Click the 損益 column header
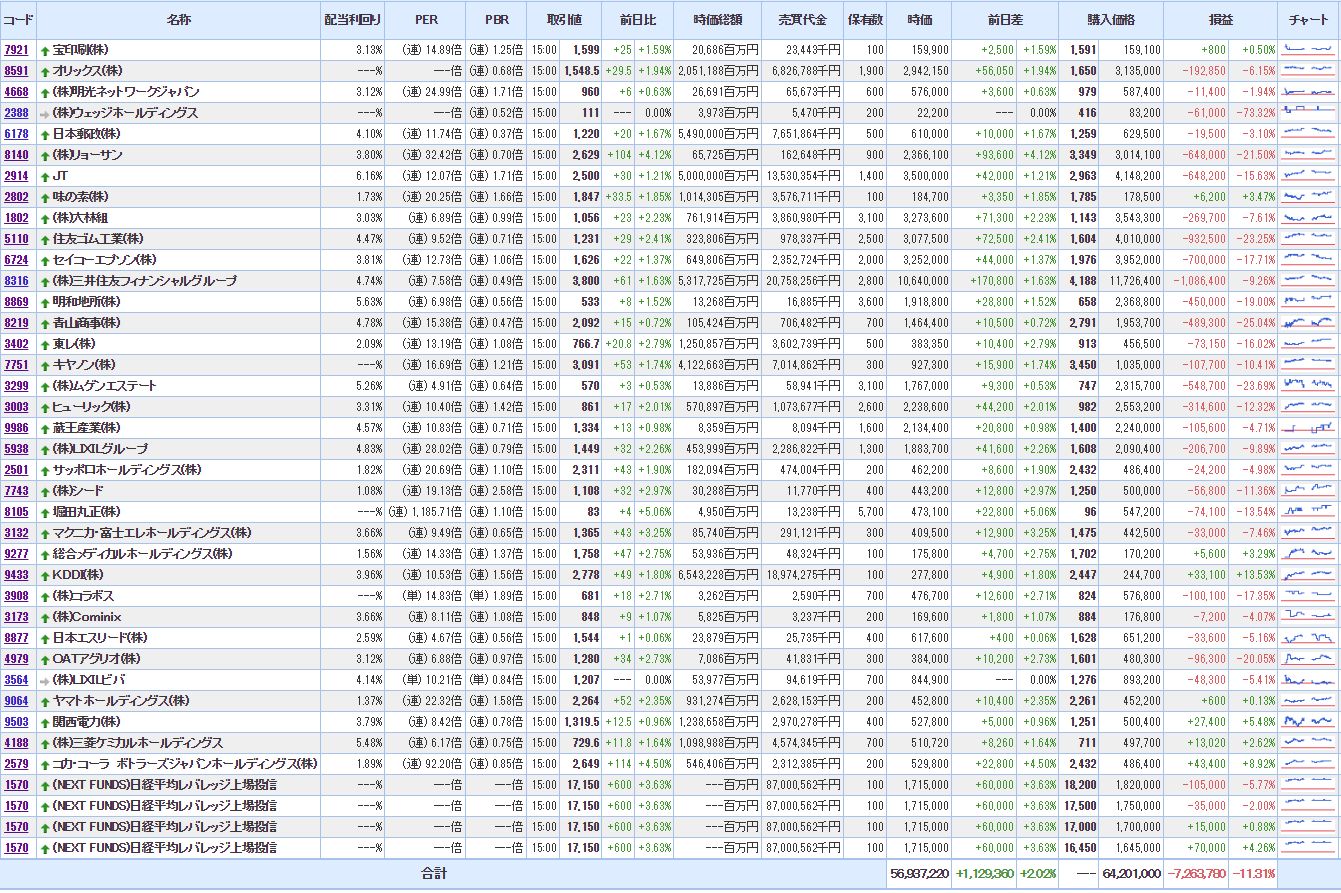 [x=1220, y=20]
